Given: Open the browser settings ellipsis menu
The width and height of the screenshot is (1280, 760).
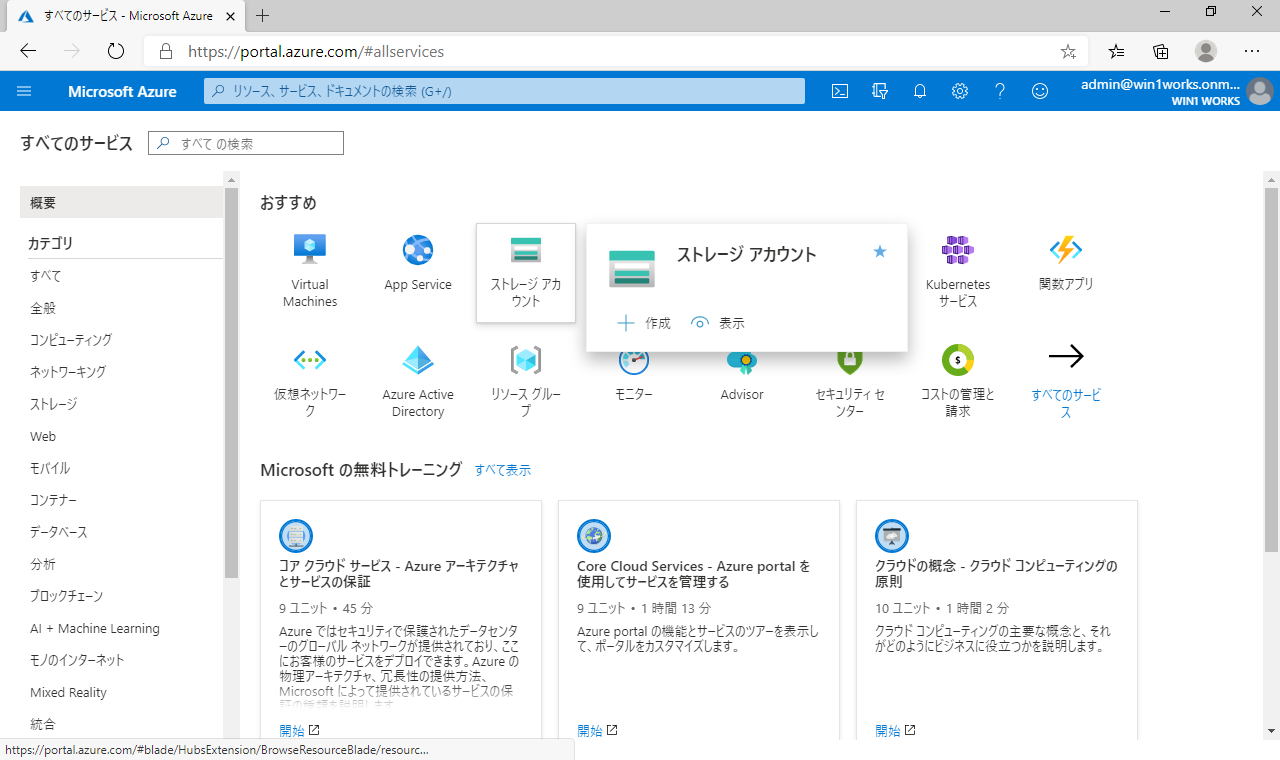Looking at the screenshot, I should click(x=1252, y=51).
